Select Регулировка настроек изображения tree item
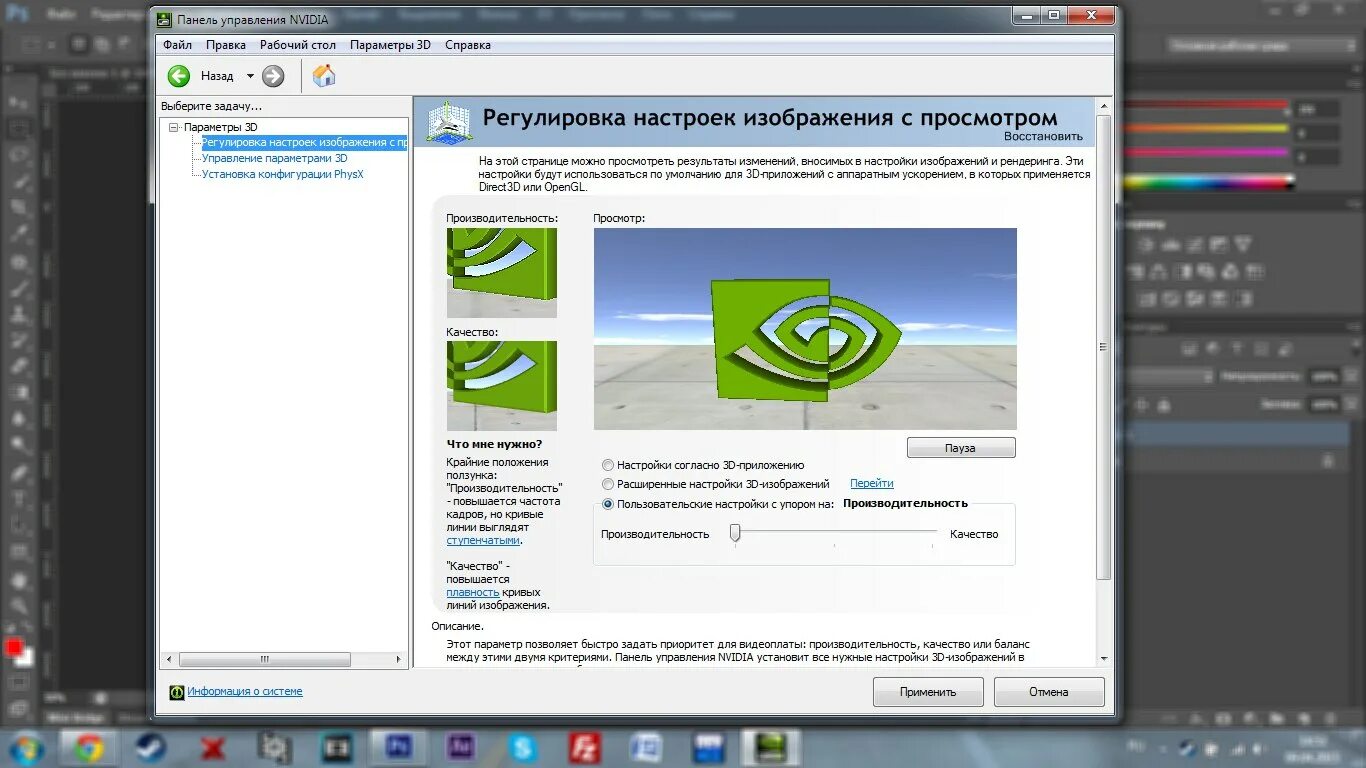Screen dimensions: 1366x768 (x=304, y=142)
